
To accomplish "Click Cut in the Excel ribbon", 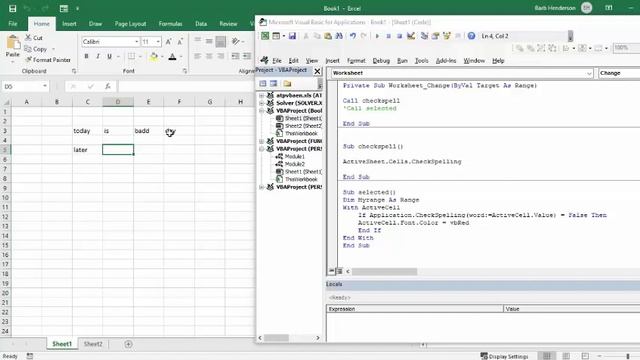I will tap(33, 38).
